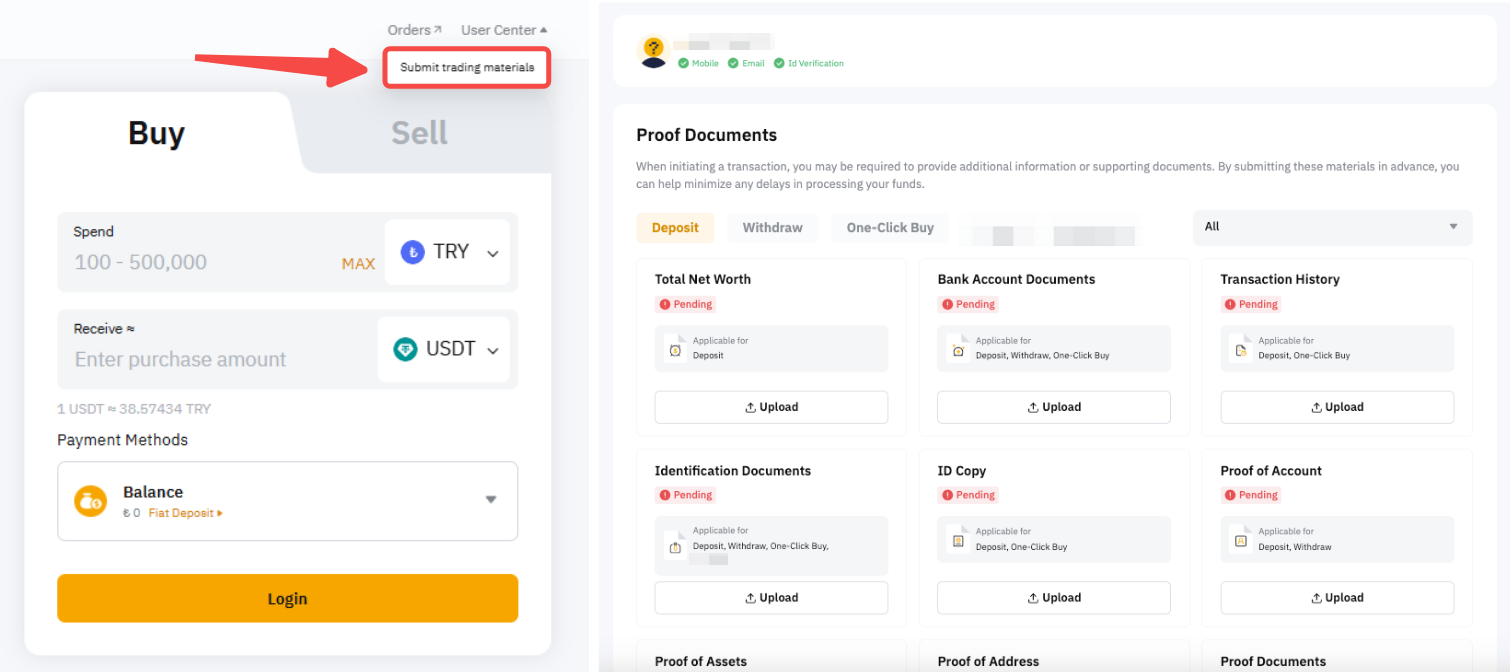Image resolution: width=1510 pixels, height=672 pixels.
Task: Click the Proof of Account file icon
Action: coord(1241,541)
